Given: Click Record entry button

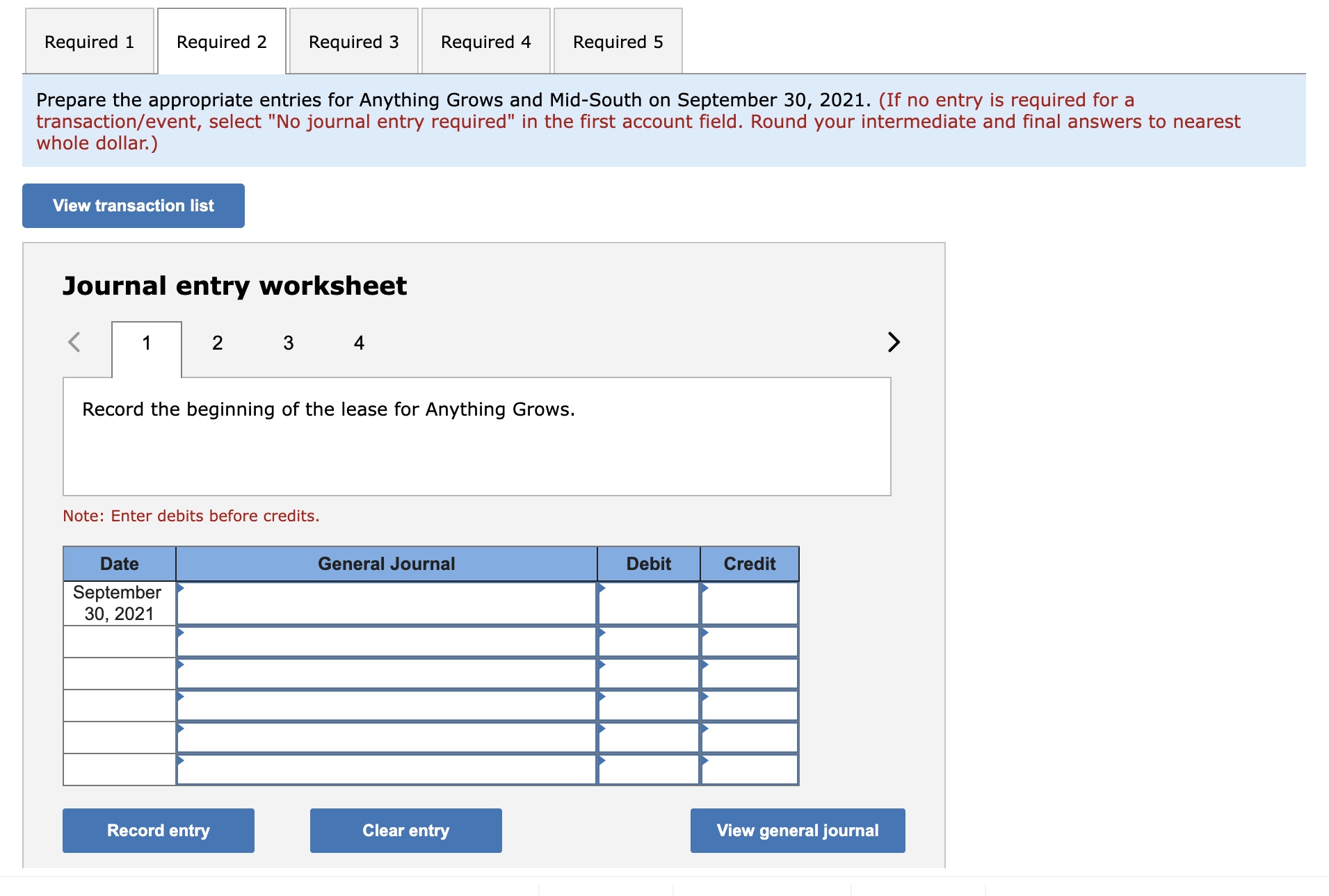Looking at the screenshot, I should 159,831.
